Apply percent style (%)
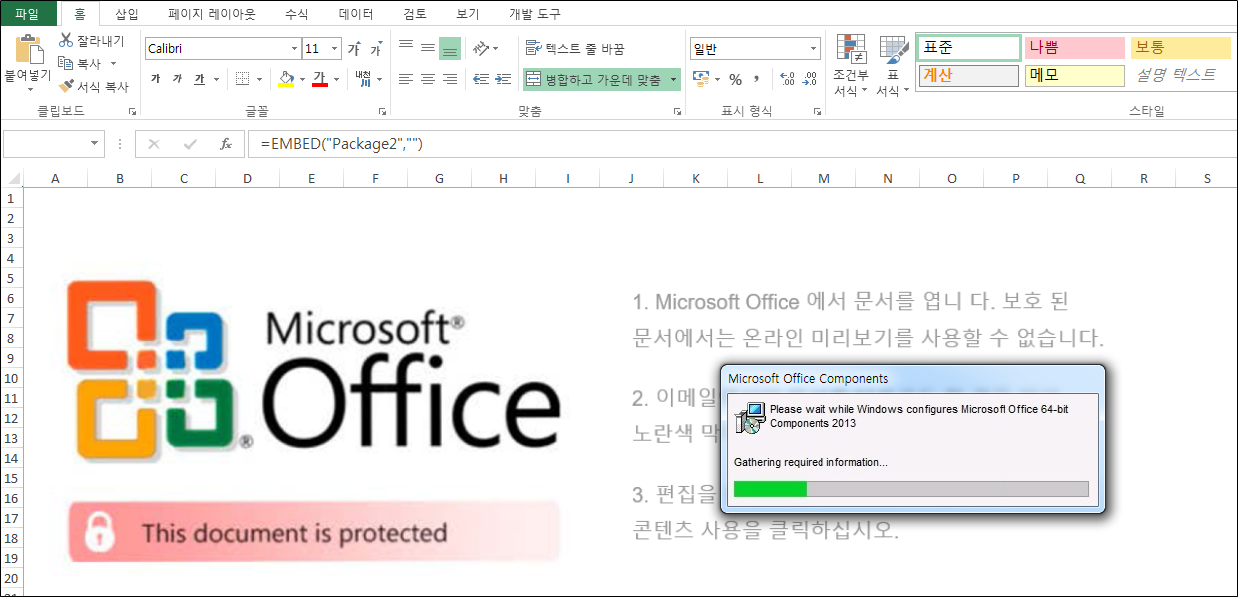This screenshot has width=1238, height=597. 735,79
